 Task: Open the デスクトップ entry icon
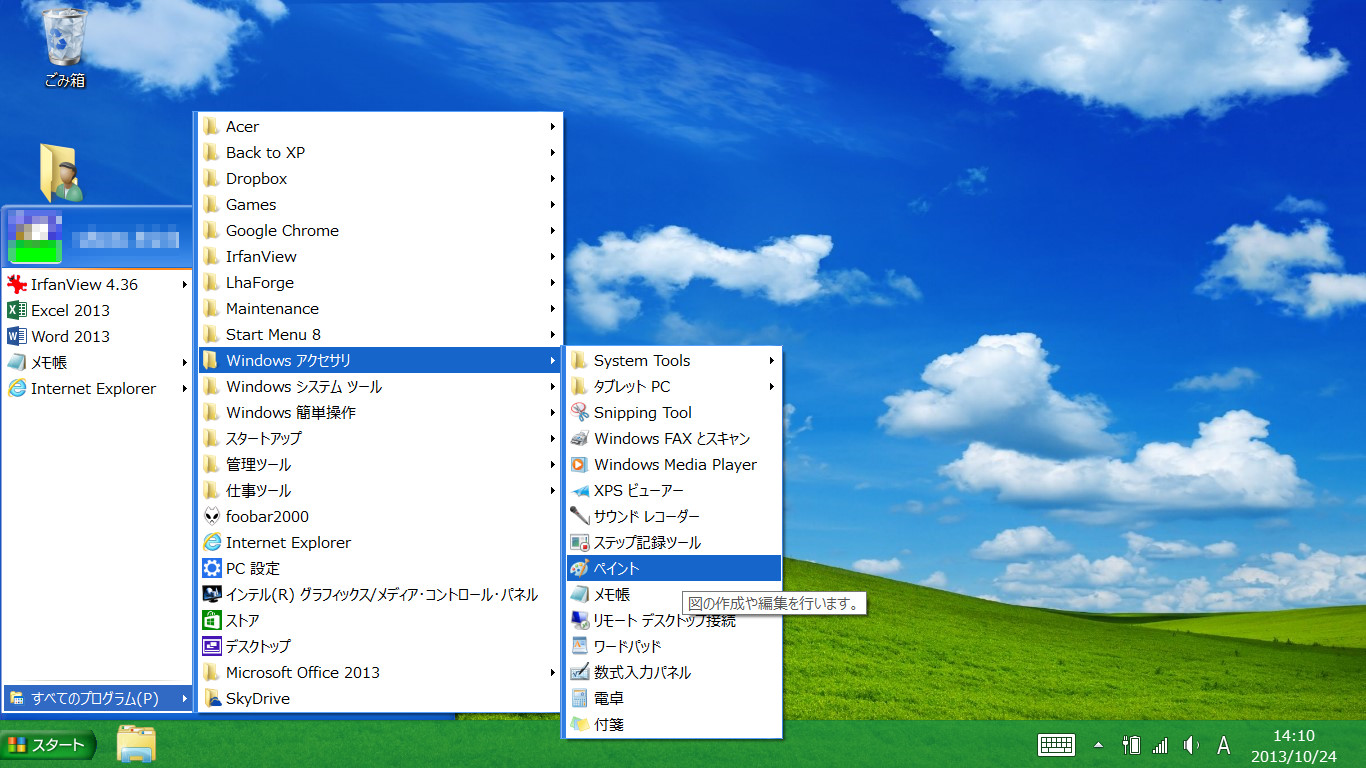(212, 646)
